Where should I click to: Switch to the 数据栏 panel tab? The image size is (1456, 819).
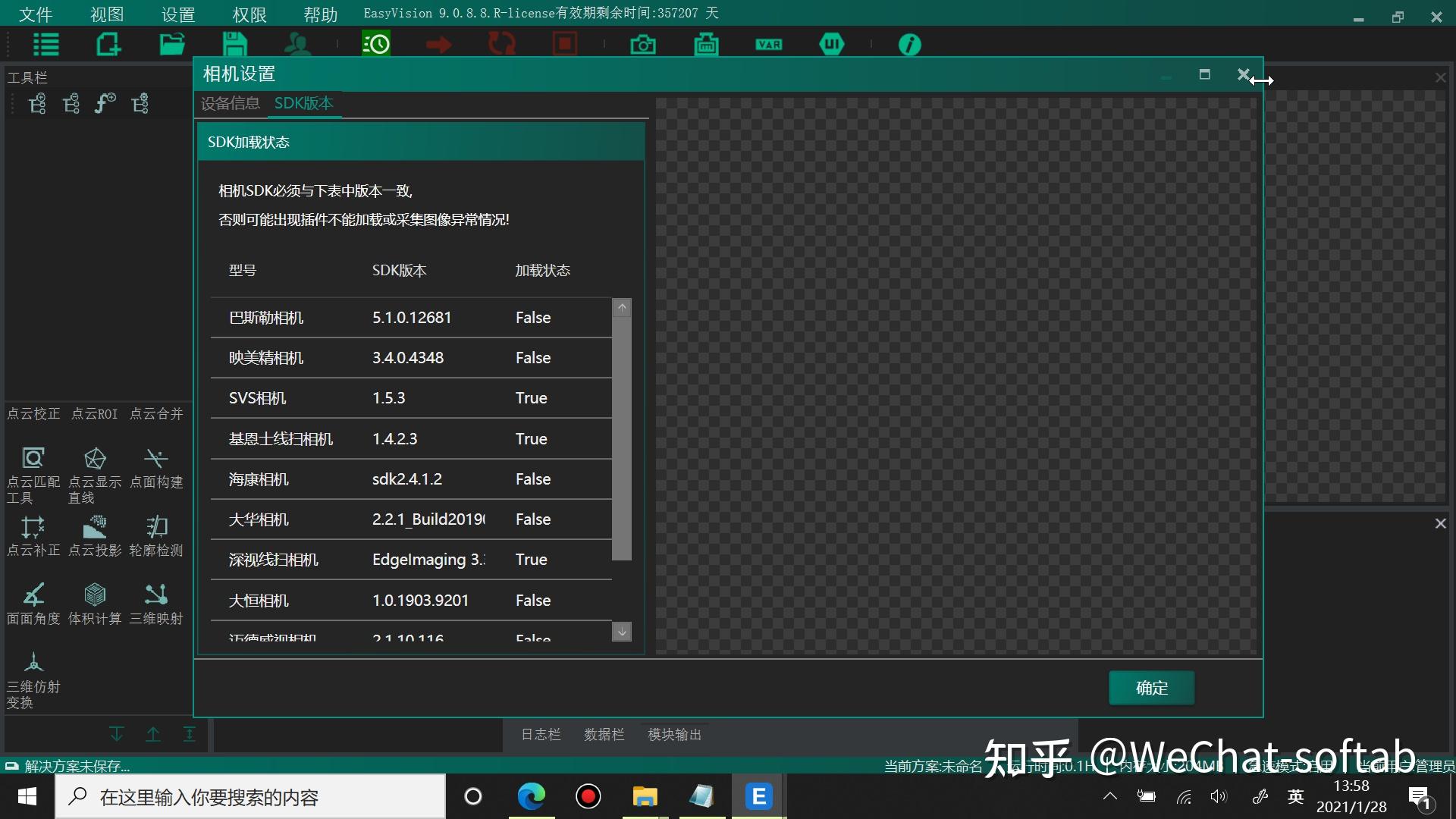604,734
